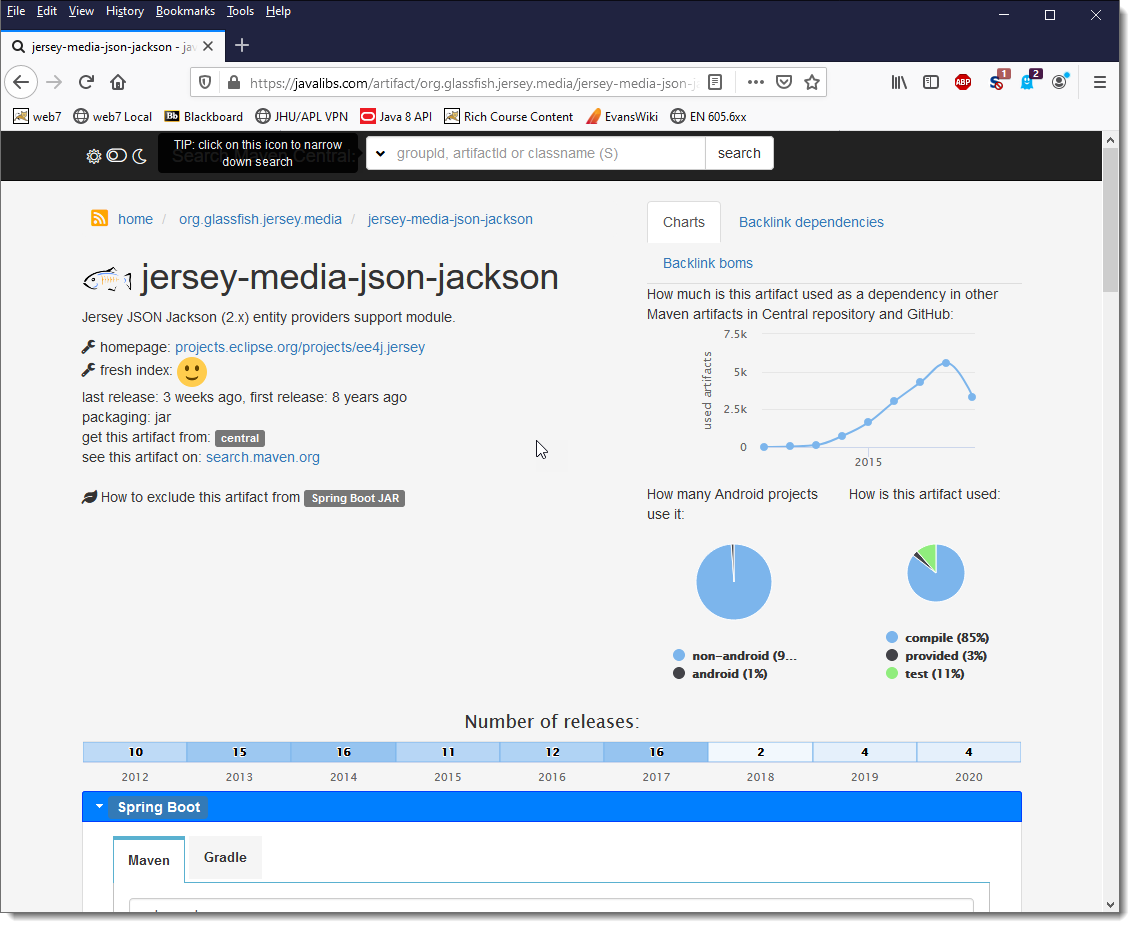This screenshot has height=928, width=1135.
Task: Collapse the Spring Boot section
Action: tap(99, 806)
